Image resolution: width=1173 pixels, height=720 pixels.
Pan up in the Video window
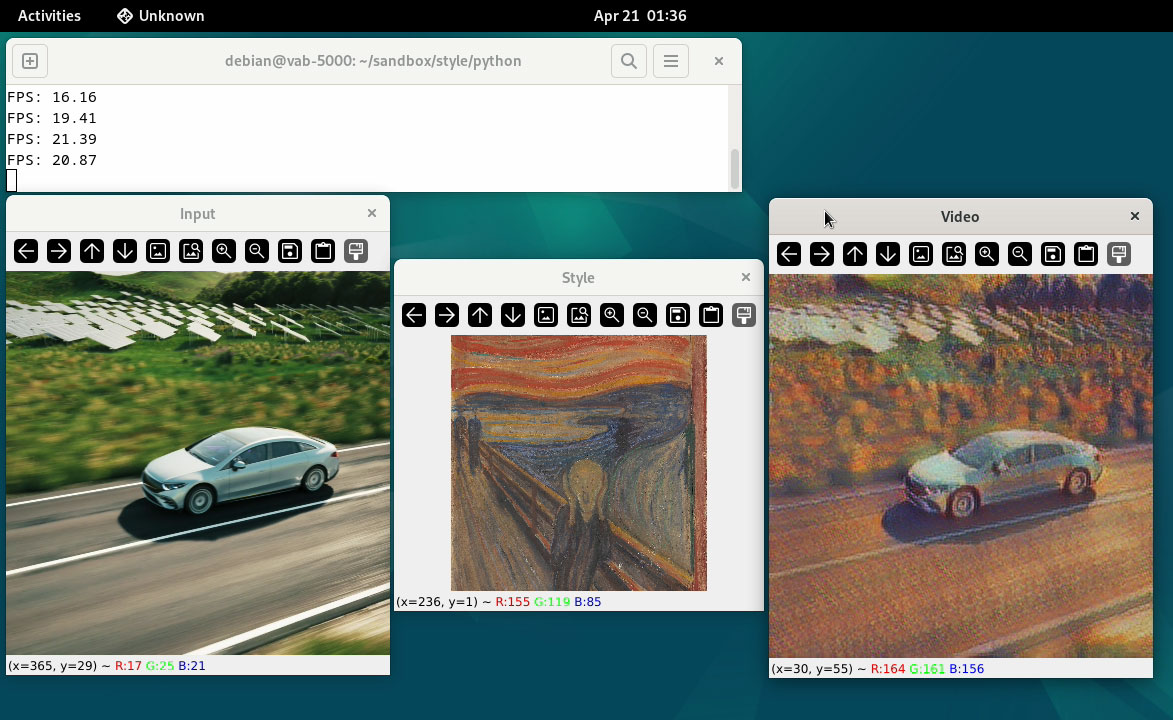coord(855,254)
